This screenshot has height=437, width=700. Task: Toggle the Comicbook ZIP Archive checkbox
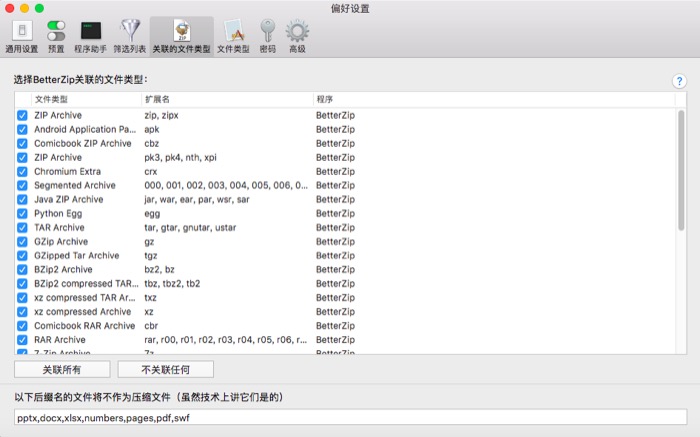(22, 144)
